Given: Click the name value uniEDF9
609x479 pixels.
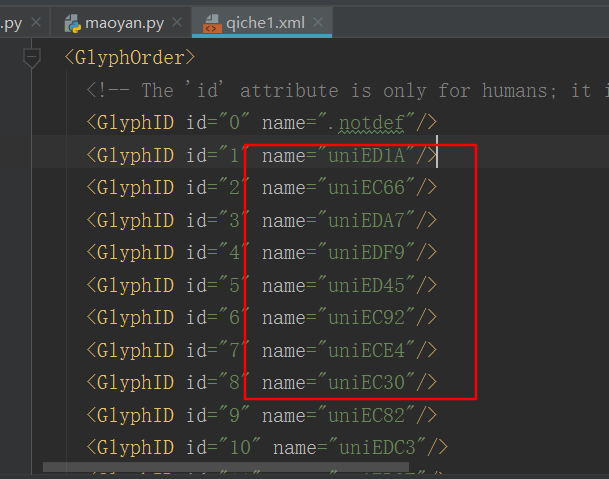Looking at the screenshot, I should [366, 253].
